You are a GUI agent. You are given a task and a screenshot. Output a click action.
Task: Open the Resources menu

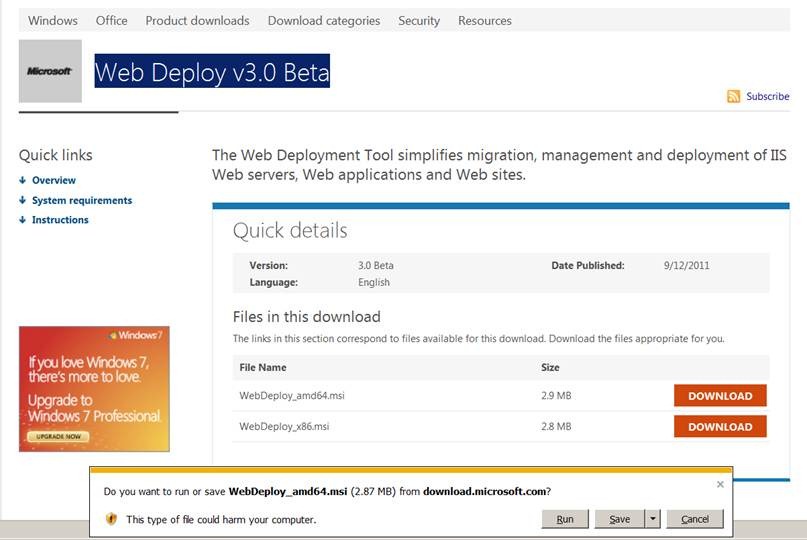pyautogui.click(x=485, y=21)
